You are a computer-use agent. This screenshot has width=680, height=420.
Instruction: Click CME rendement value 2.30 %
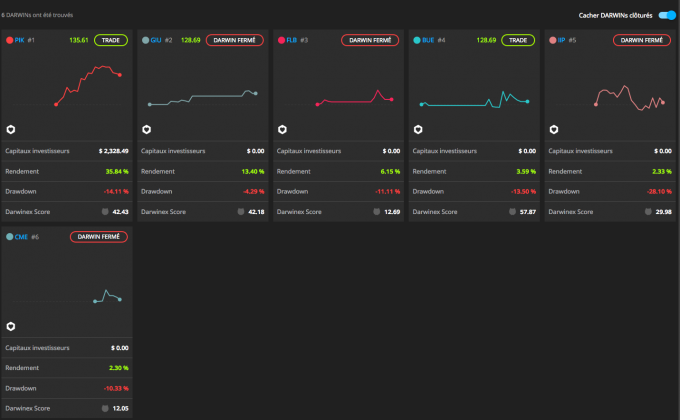(x=119, y=368)
